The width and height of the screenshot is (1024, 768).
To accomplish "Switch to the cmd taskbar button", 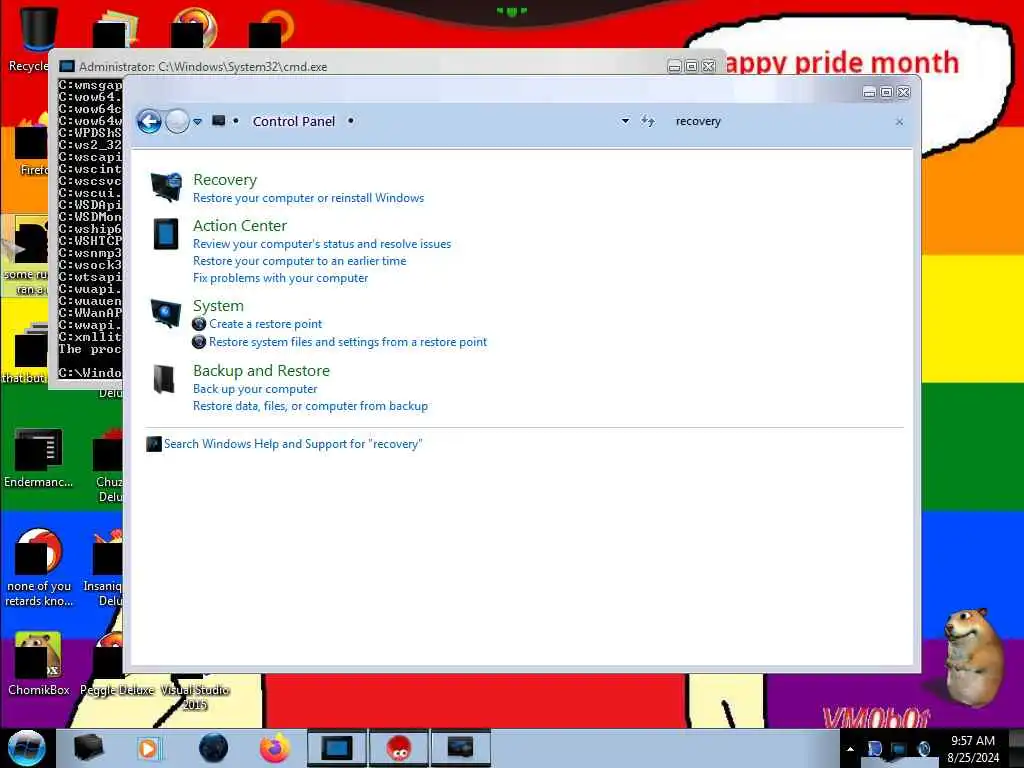I will 337,748.
